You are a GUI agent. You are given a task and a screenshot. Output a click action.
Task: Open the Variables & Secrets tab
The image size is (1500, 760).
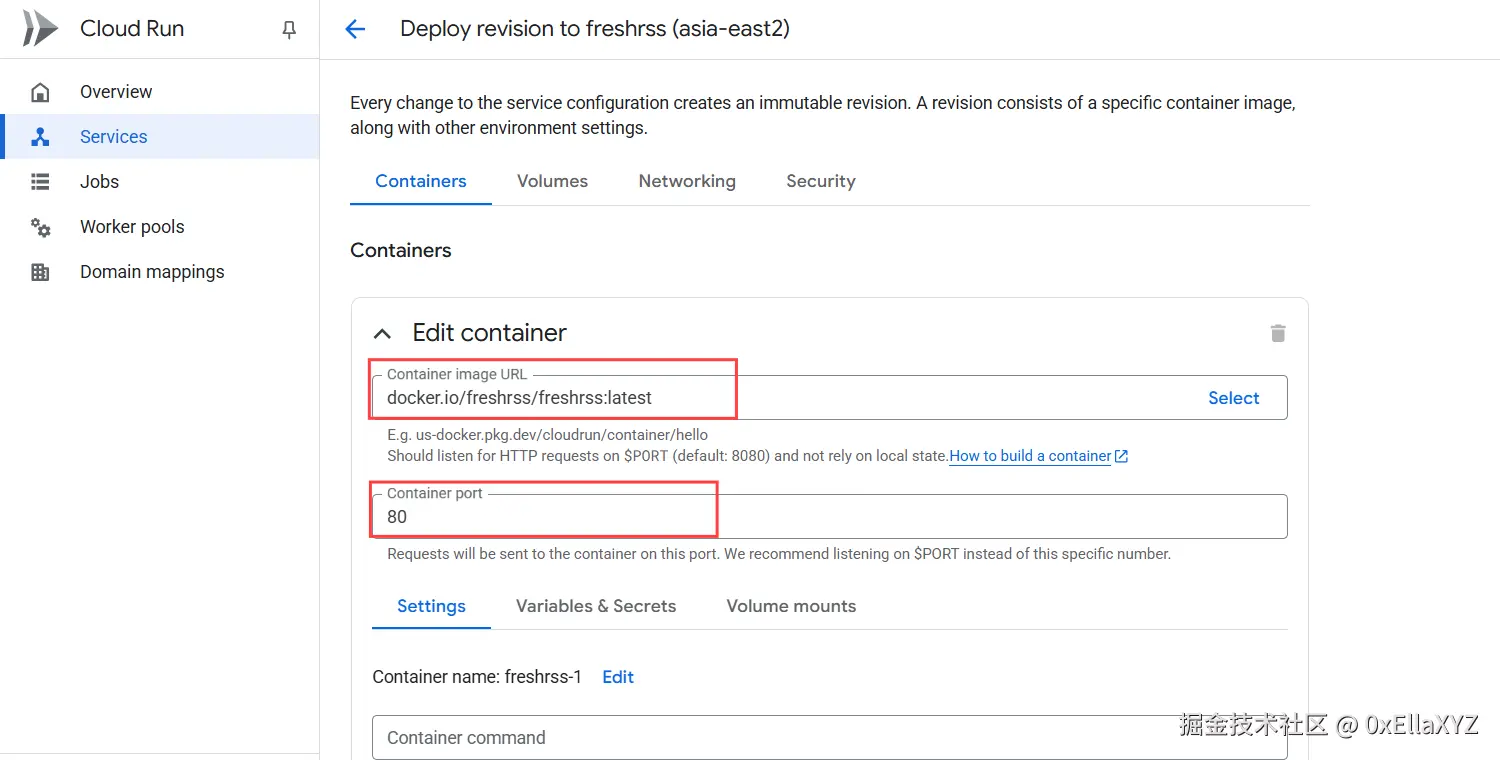(x=596, y=606)
